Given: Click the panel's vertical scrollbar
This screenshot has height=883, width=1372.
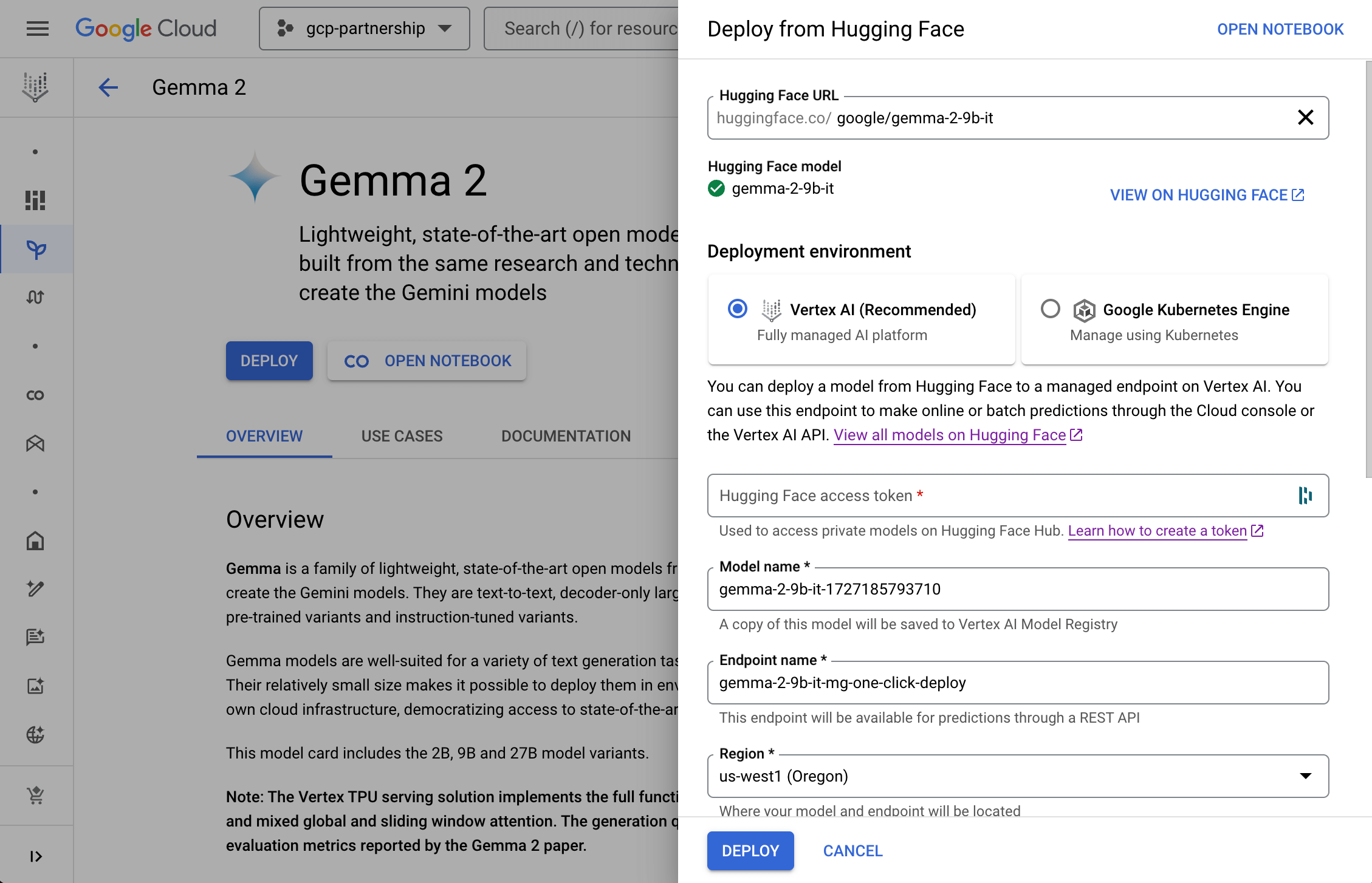Looking at the screenshot, I should [1368, 267].
